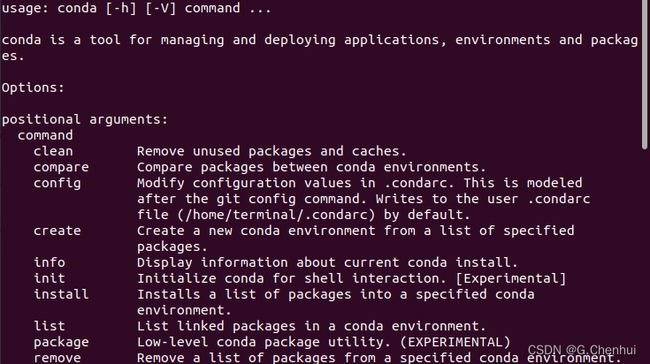Click the 'init' command name
This screenshot has width=650, height=364.
point(49,279)
